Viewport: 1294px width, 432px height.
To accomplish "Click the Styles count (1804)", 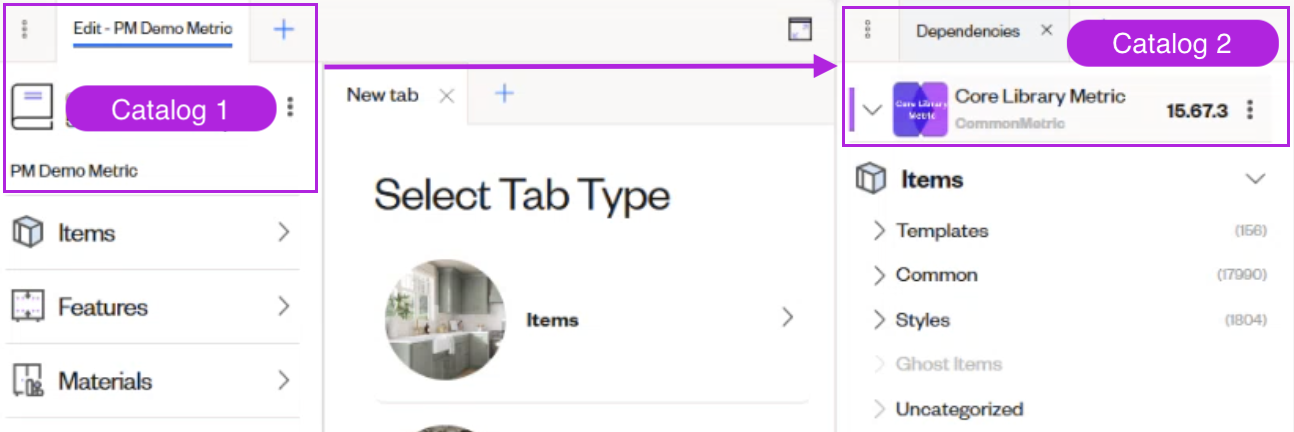I will point(1246,320).
